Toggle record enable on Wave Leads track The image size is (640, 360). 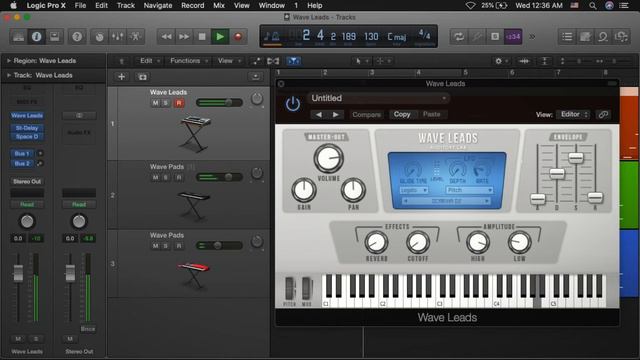pyautogui.click(x=179, y=103)
